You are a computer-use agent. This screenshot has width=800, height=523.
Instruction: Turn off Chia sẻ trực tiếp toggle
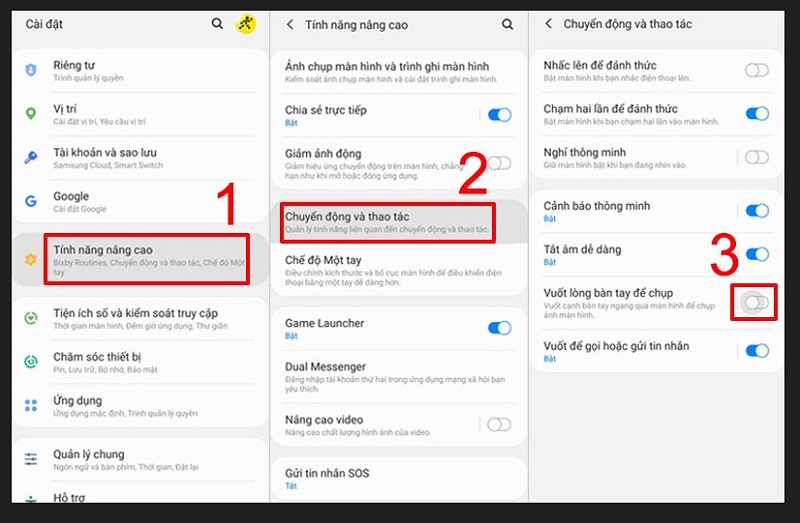(x=498, y=115)
